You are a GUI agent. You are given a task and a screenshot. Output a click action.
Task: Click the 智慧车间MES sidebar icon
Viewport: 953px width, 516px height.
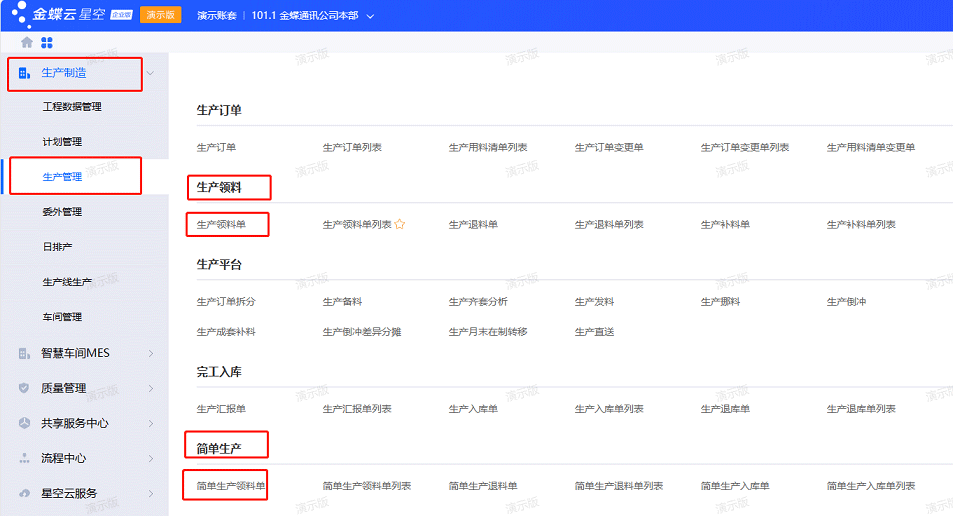coord(25,353)
